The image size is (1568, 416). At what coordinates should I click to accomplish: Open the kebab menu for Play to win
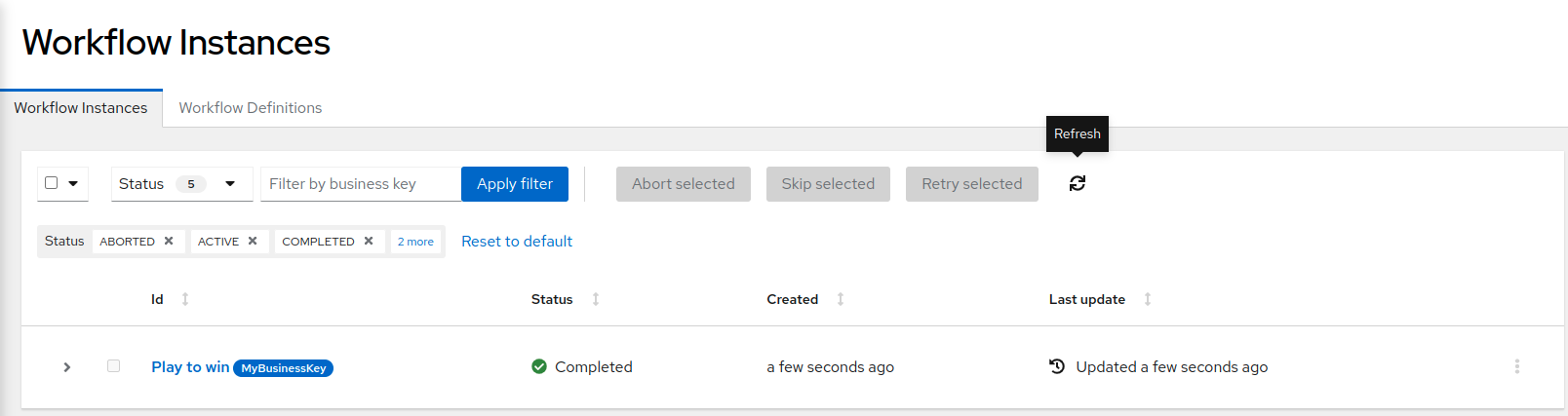click(1516, 366)
